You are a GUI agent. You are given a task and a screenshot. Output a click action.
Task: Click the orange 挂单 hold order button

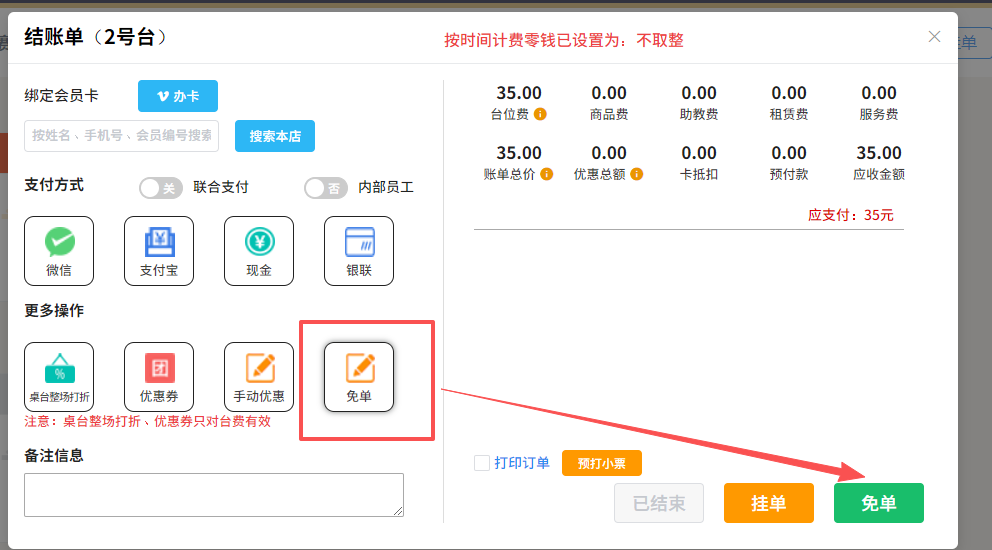pos(769,503)
